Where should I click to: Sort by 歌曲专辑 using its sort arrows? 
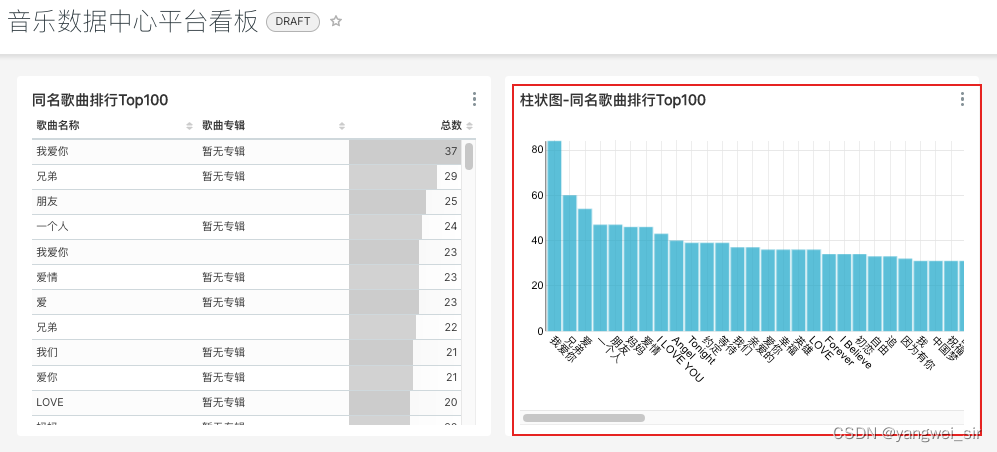click(x=342, y=126)
